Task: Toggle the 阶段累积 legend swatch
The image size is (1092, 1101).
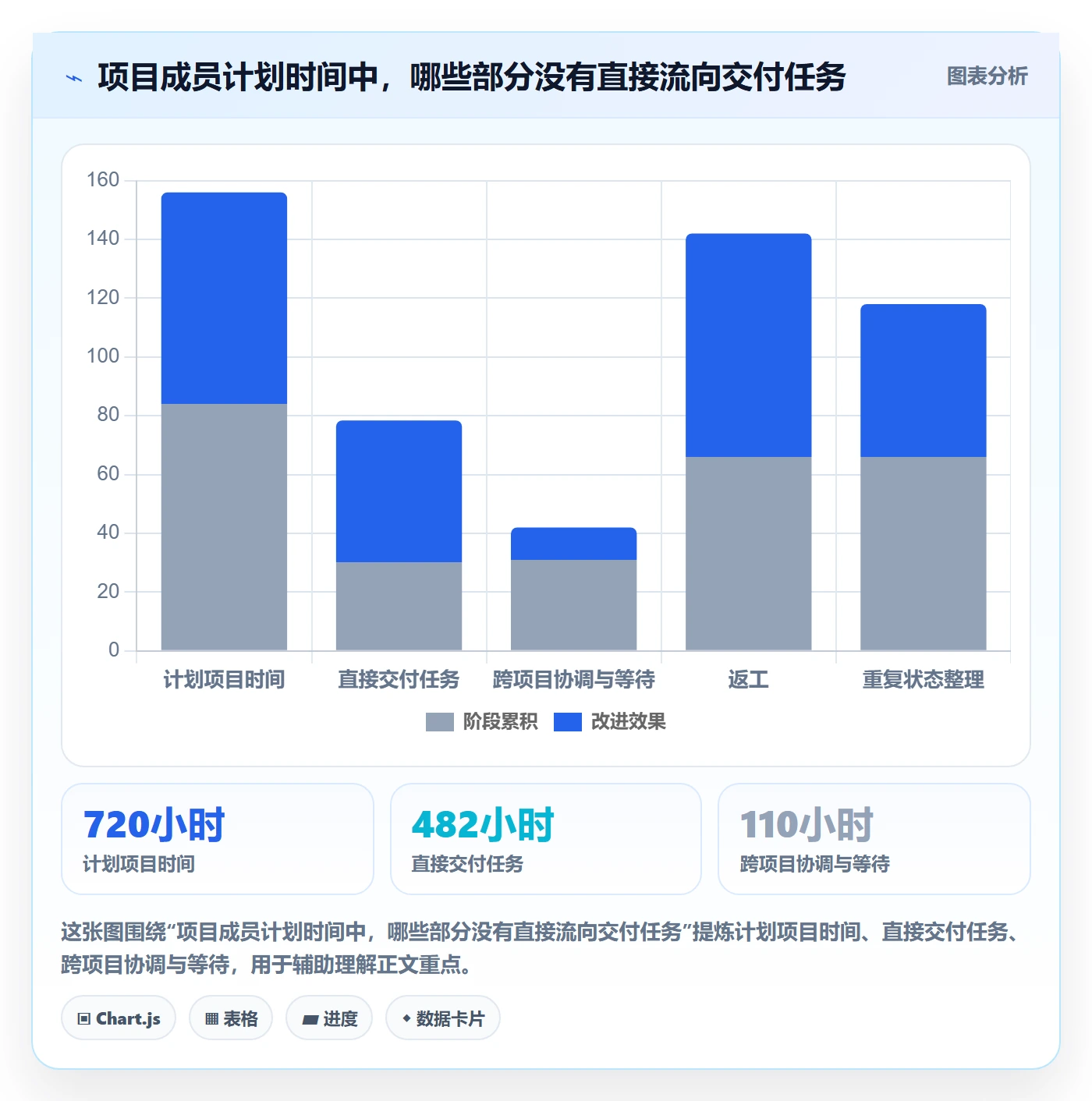Action: coord(439,722)
